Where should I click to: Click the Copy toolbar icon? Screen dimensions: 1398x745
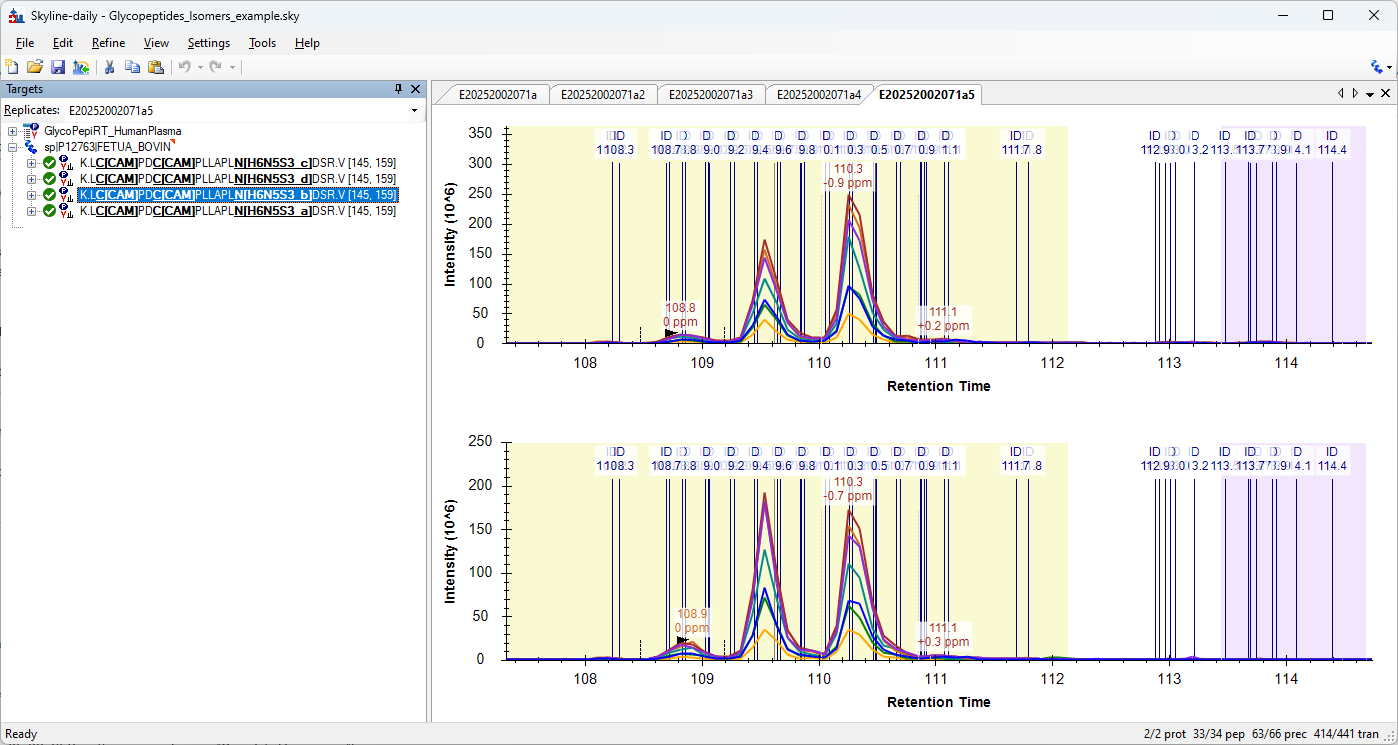[133, 67]
